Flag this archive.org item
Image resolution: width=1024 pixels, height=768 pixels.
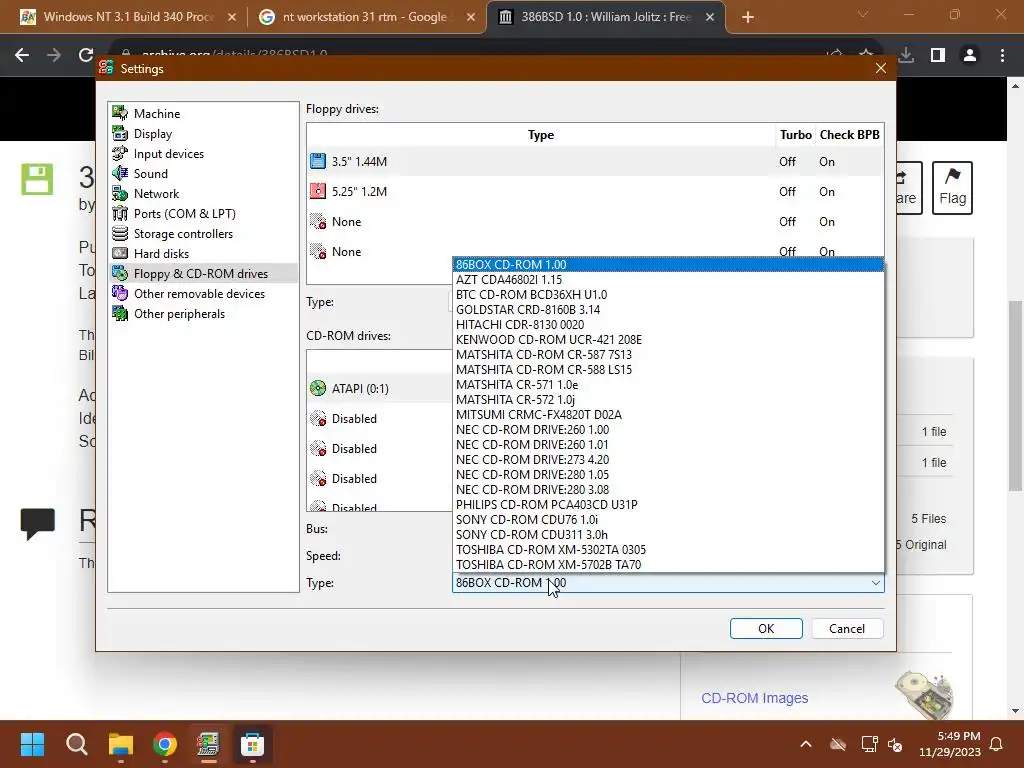(952, 187)
